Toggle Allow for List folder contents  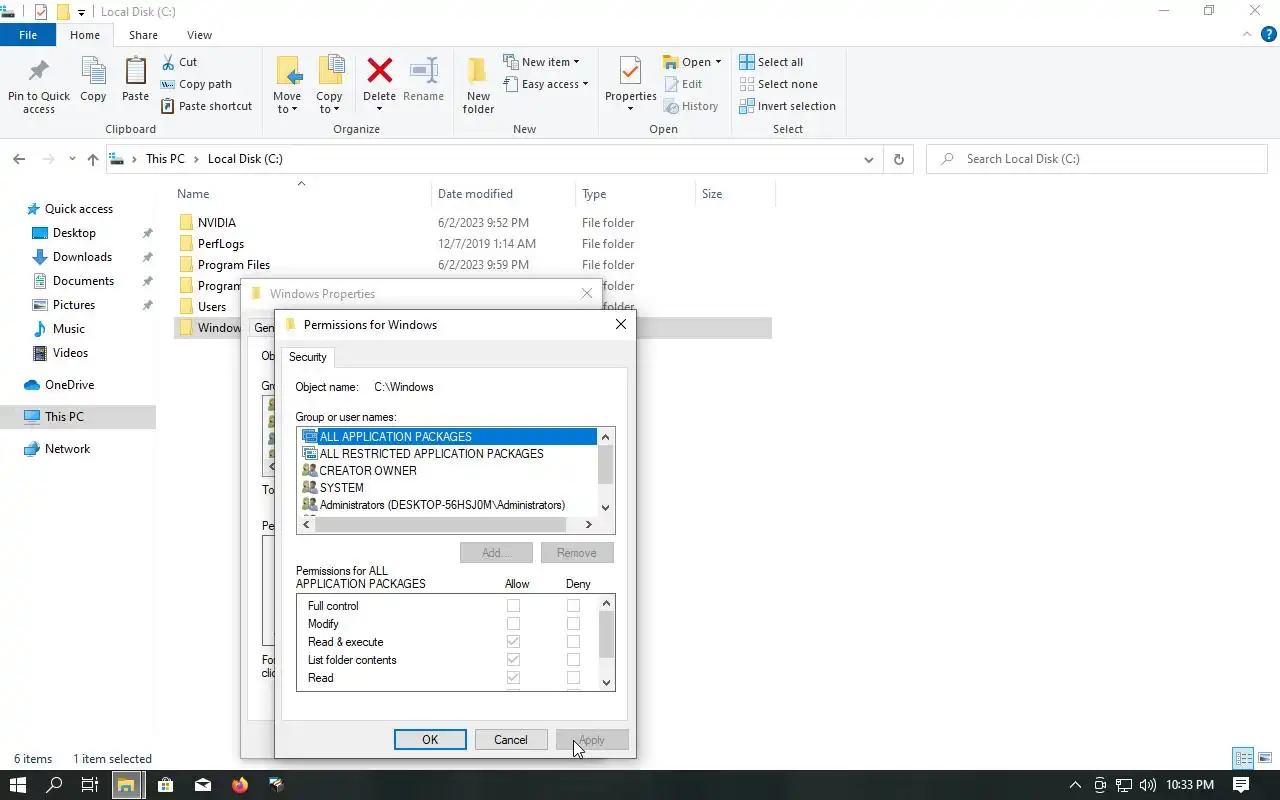point(513,660)
